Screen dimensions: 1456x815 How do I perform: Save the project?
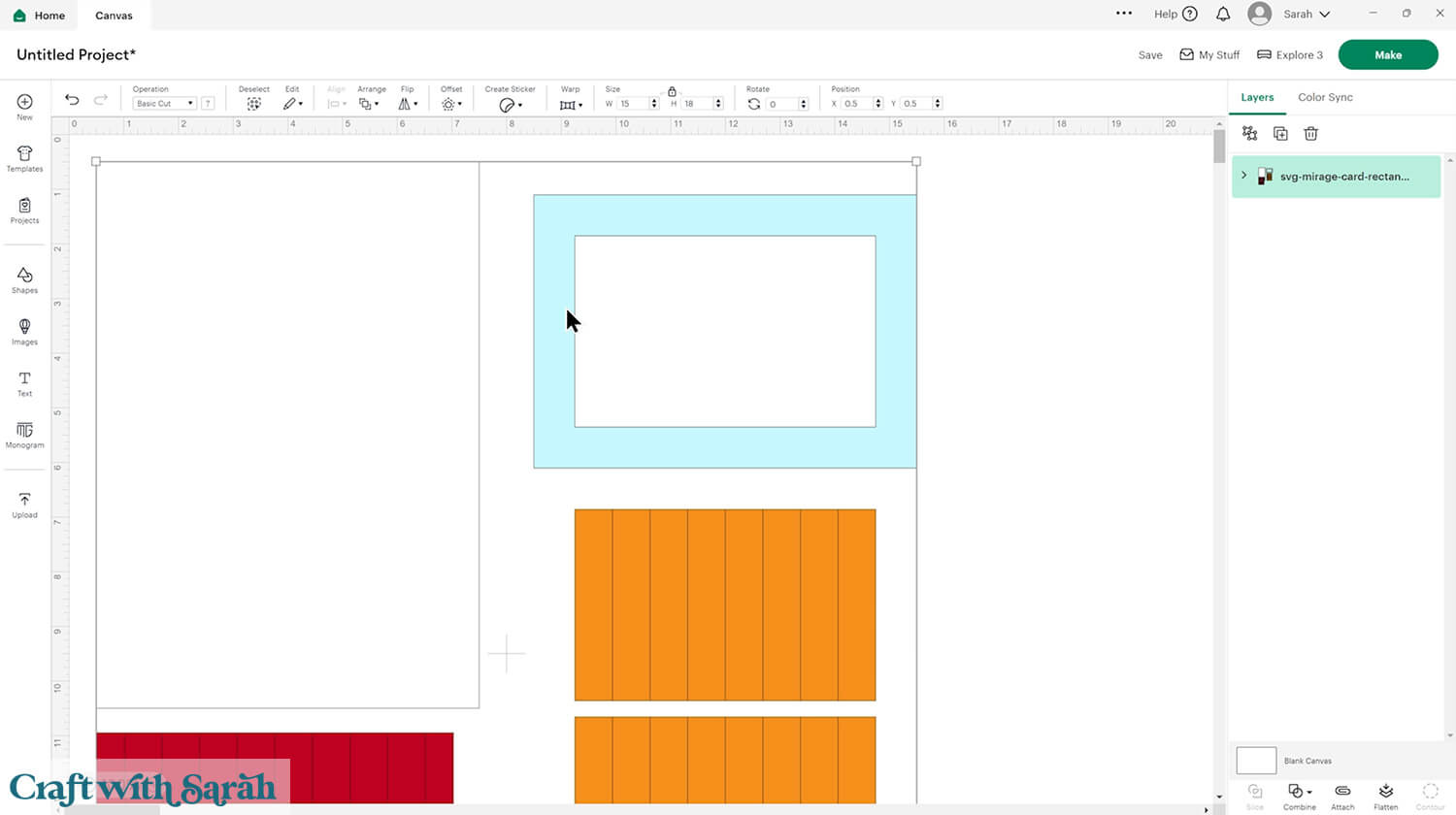coord(1150,55)
